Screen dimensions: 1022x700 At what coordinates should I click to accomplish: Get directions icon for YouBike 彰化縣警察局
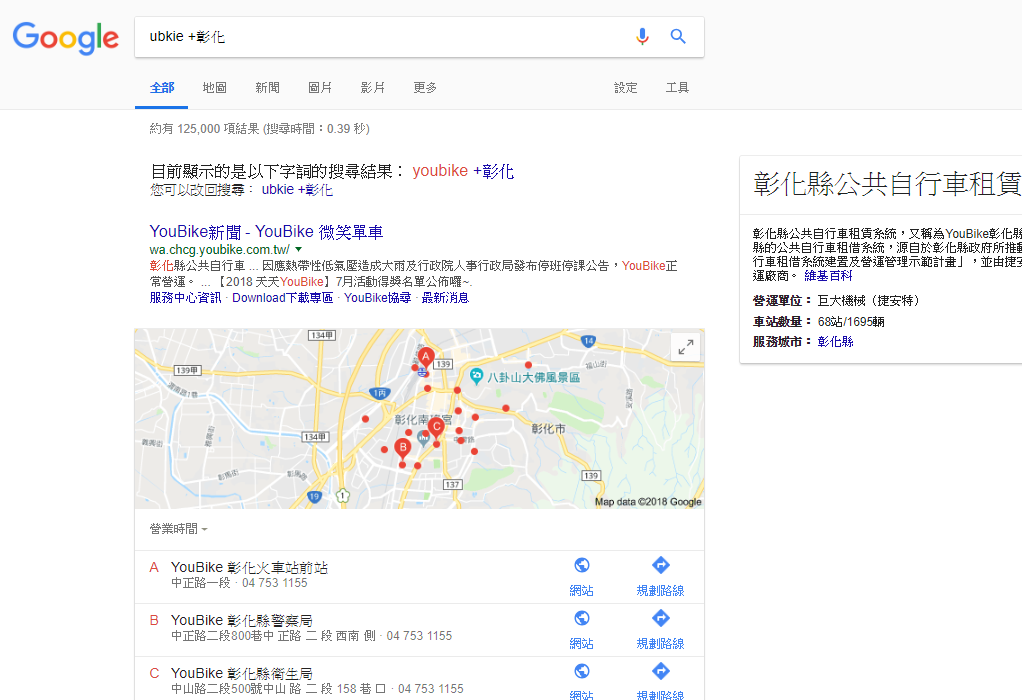(660, 618)
